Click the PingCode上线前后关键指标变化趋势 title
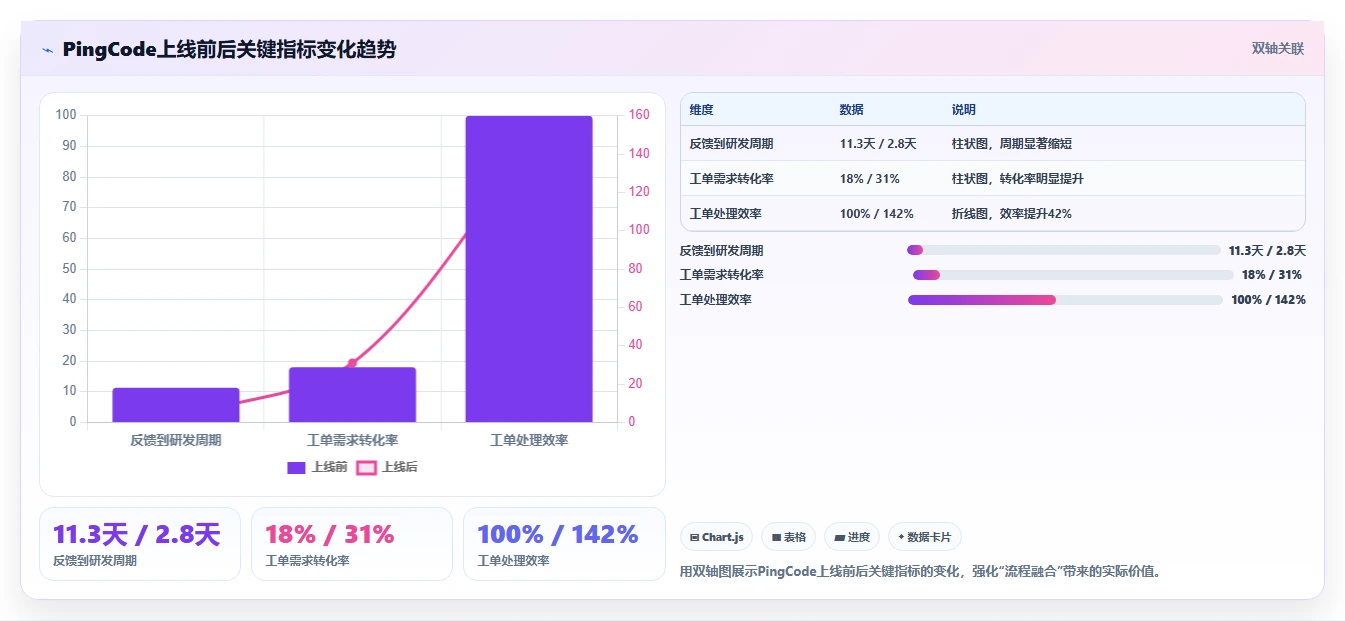 pos(229,49)
